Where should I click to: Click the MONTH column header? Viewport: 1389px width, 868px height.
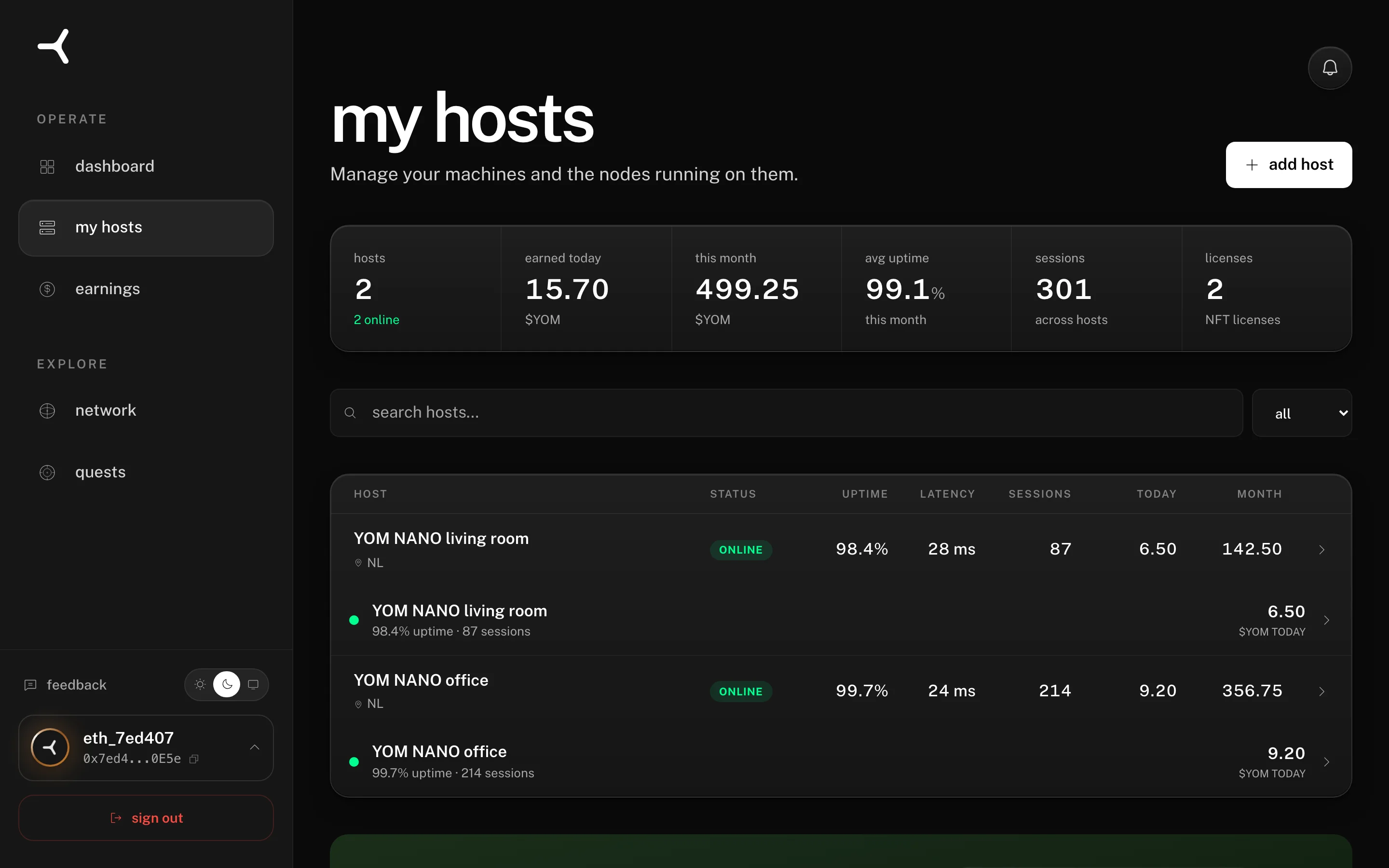[x=1259, y=494]
